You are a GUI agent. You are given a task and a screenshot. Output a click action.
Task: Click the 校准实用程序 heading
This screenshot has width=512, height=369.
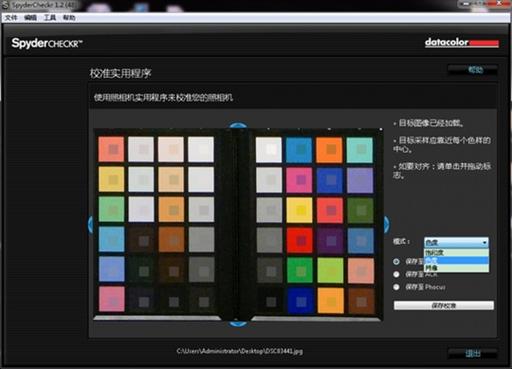point(120,73)
